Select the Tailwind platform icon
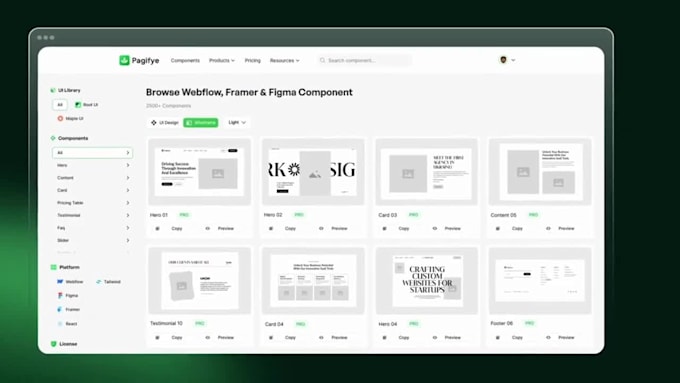This screenshot has height=383, width=680. [x=98, y=282]
